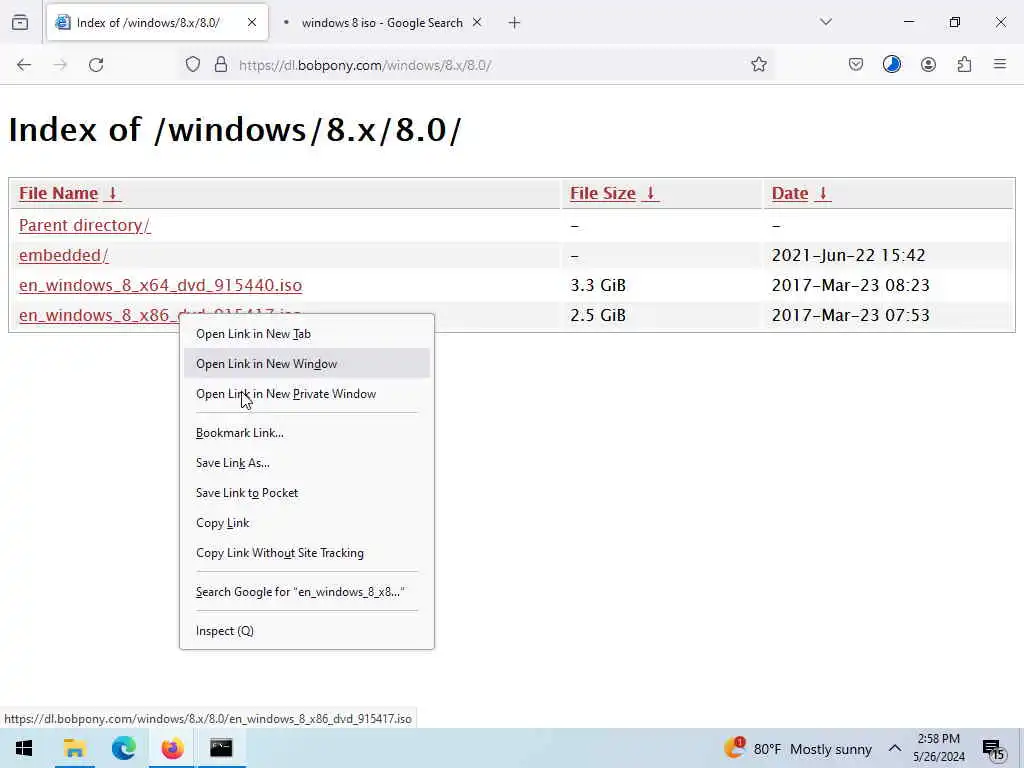This screenshot has height=768, width=1024.
Task: Choose Copy Link menu entry
Action: [x=306, y=523]
